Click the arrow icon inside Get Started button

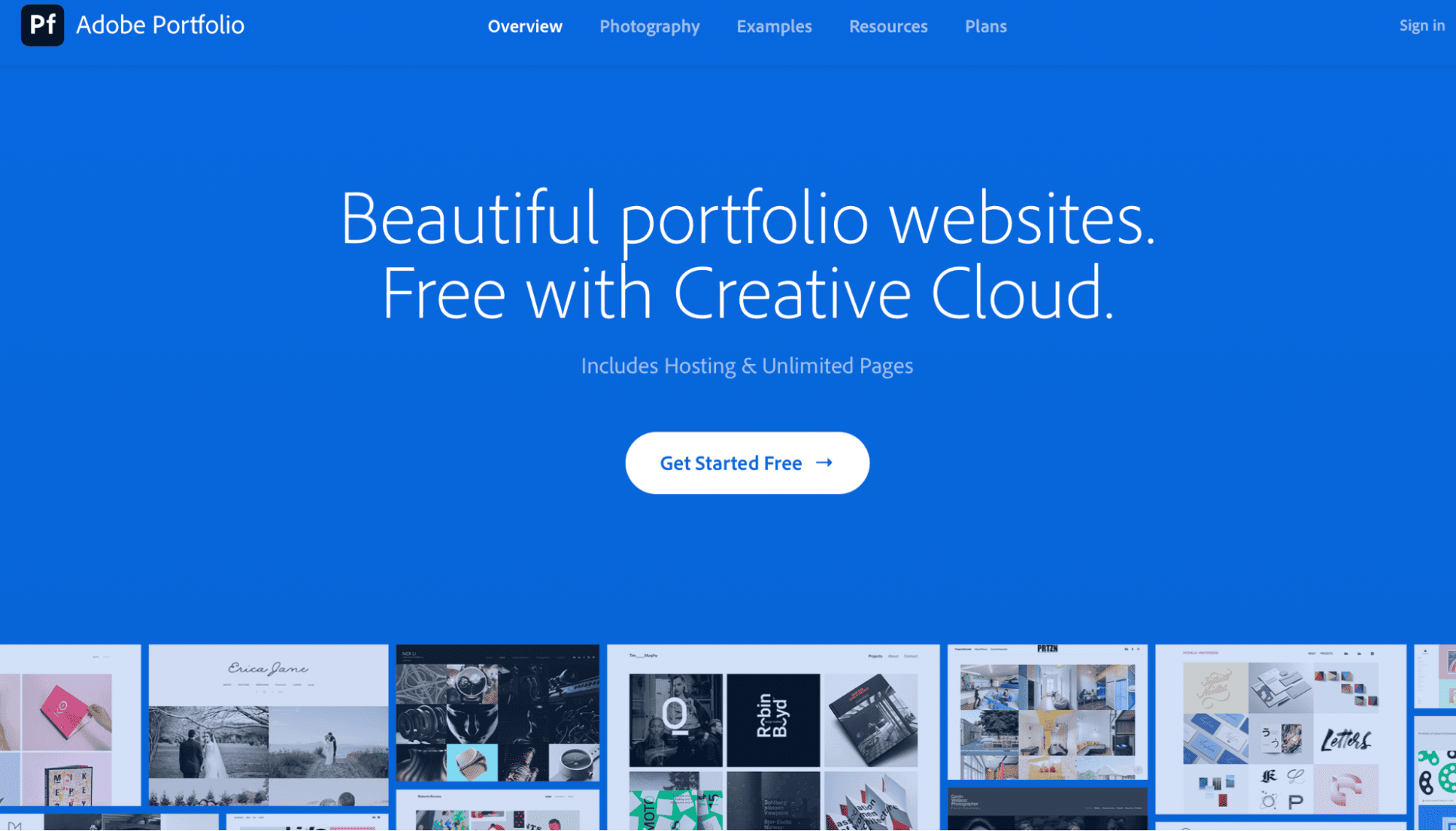[x=825, y=462]
